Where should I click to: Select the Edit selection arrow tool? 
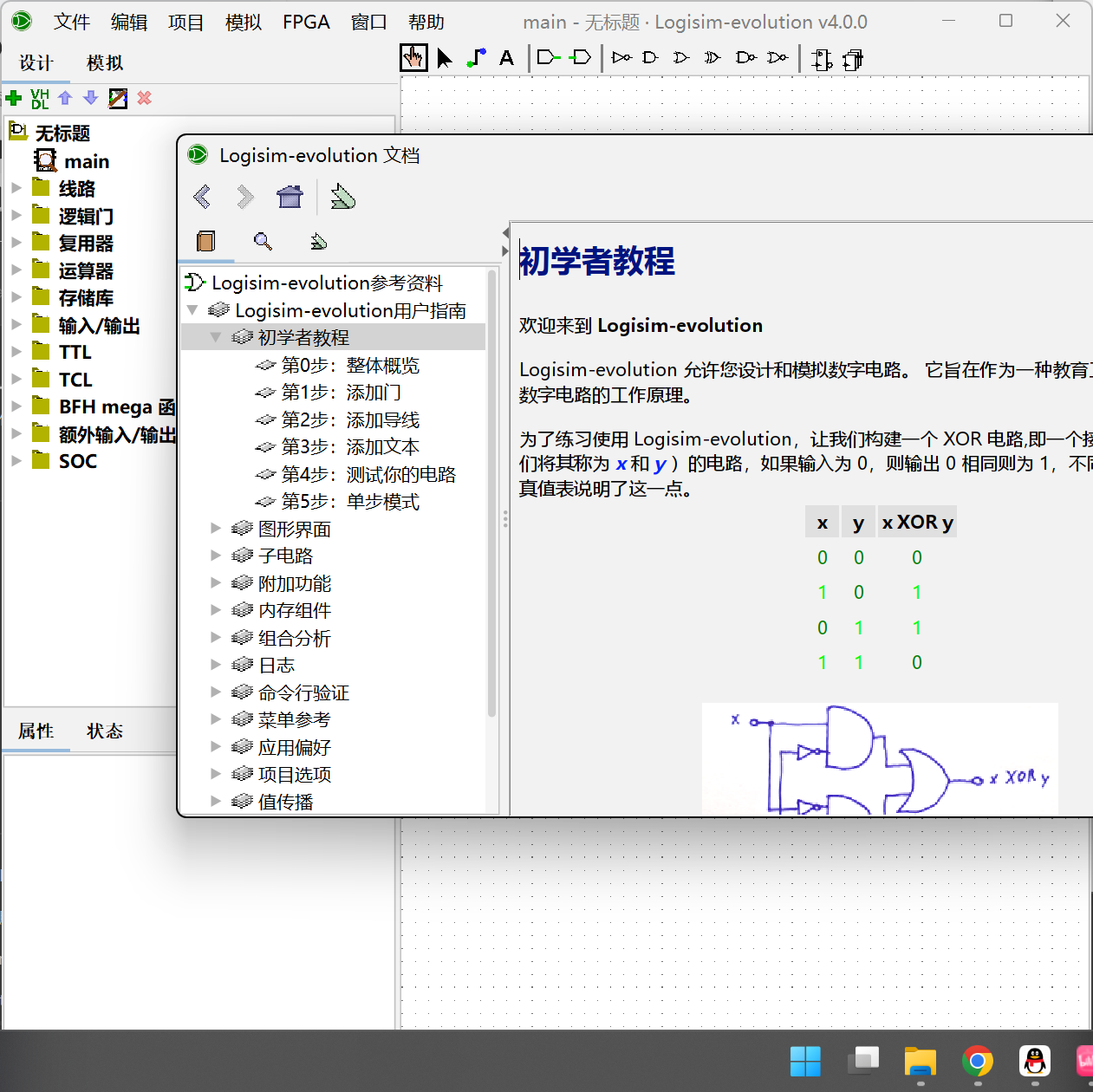(443, 57)
